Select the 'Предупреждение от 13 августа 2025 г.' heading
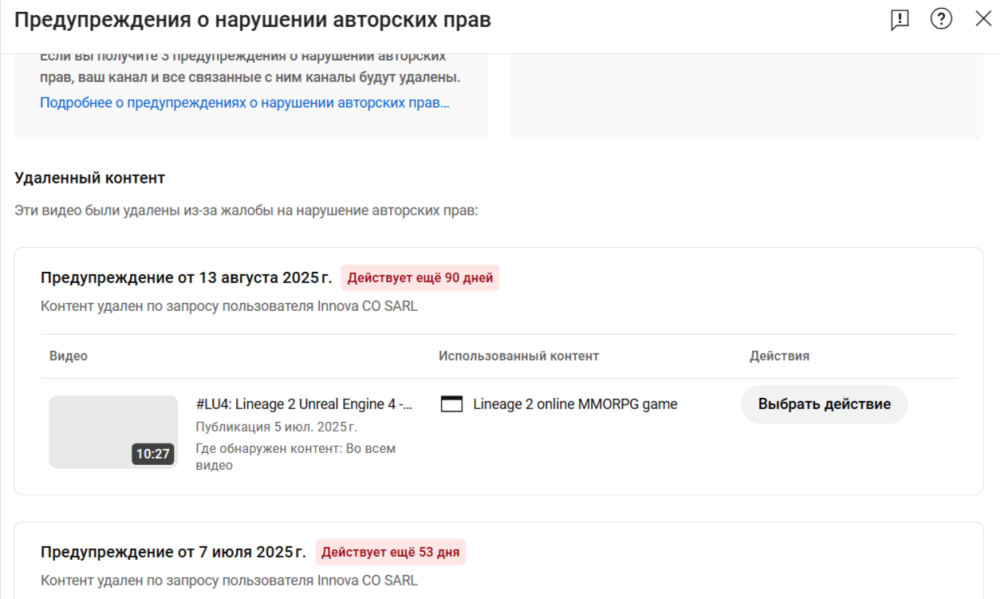 [x=187, y=278]
